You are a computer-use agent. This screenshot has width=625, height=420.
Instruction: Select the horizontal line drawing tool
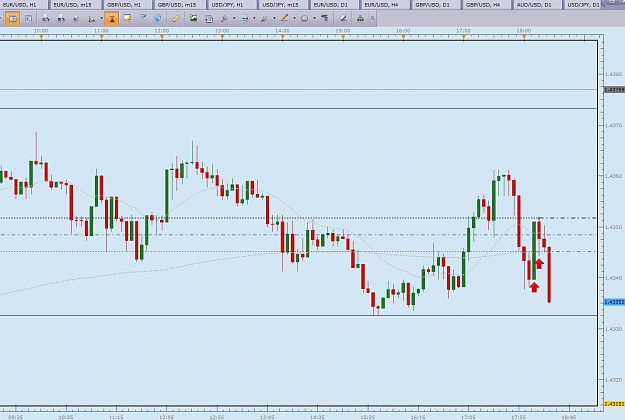click(x=245, y=19)
